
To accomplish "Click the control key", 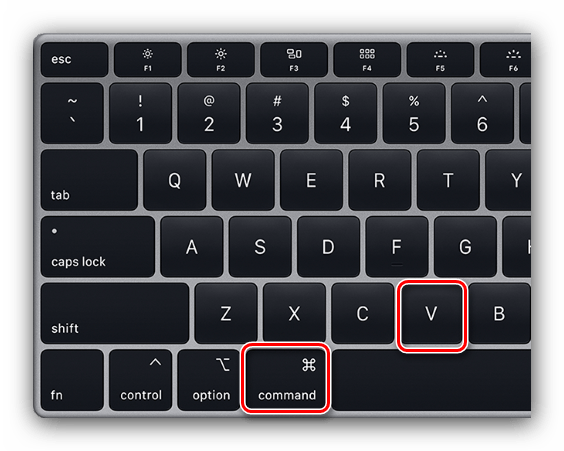I will (x=141, y=380).
